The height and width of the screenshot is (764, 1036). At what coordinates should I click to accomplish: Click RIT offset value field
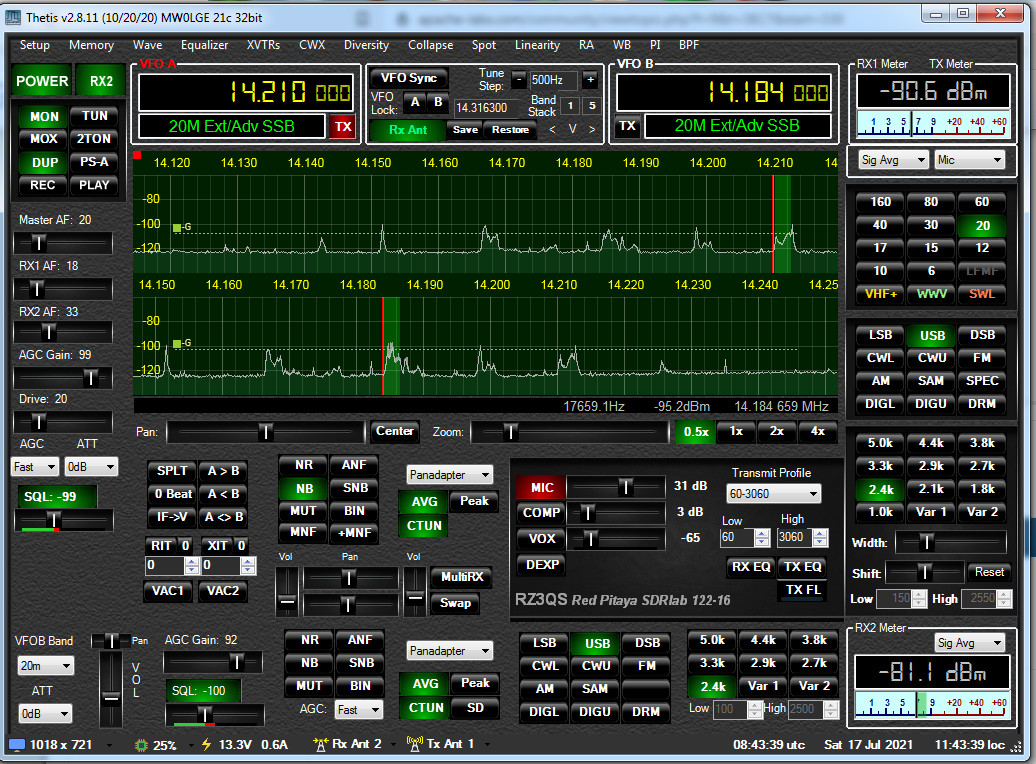click(164, 565)
